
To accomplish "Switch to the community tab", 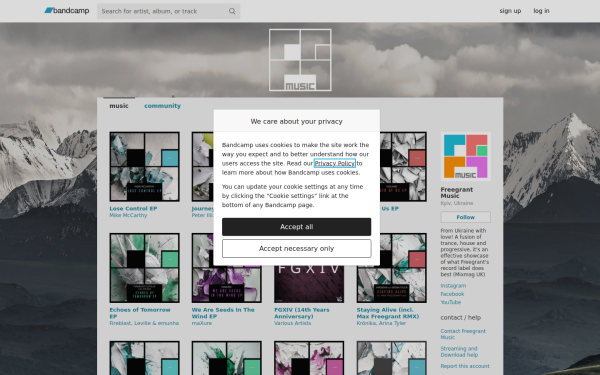I will [162, 106].
